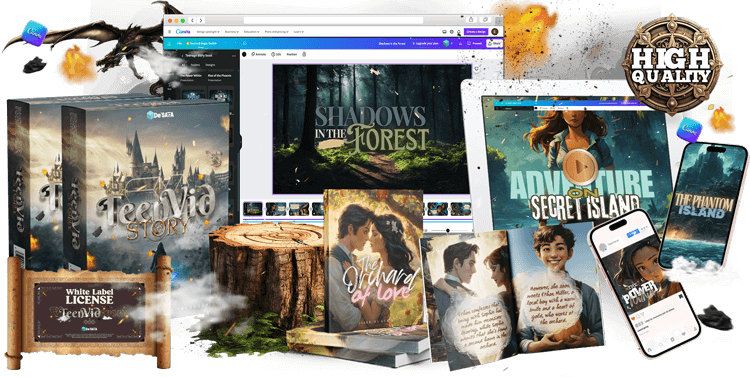Select the first page thumbnail in timeline
This screenshot has width=750, height=377.
(x=253, y=209)
